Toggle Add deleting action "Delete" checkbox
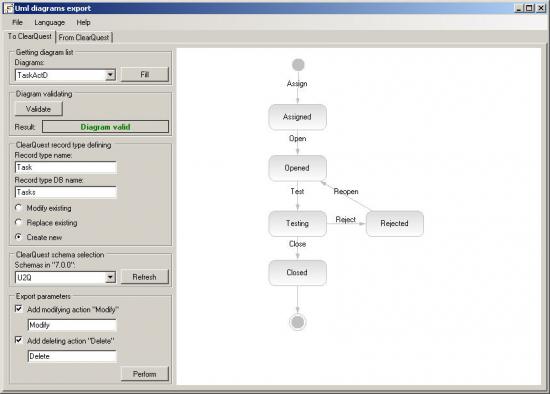This screenshot has width=550, height=394. click(x=19, y=340)
